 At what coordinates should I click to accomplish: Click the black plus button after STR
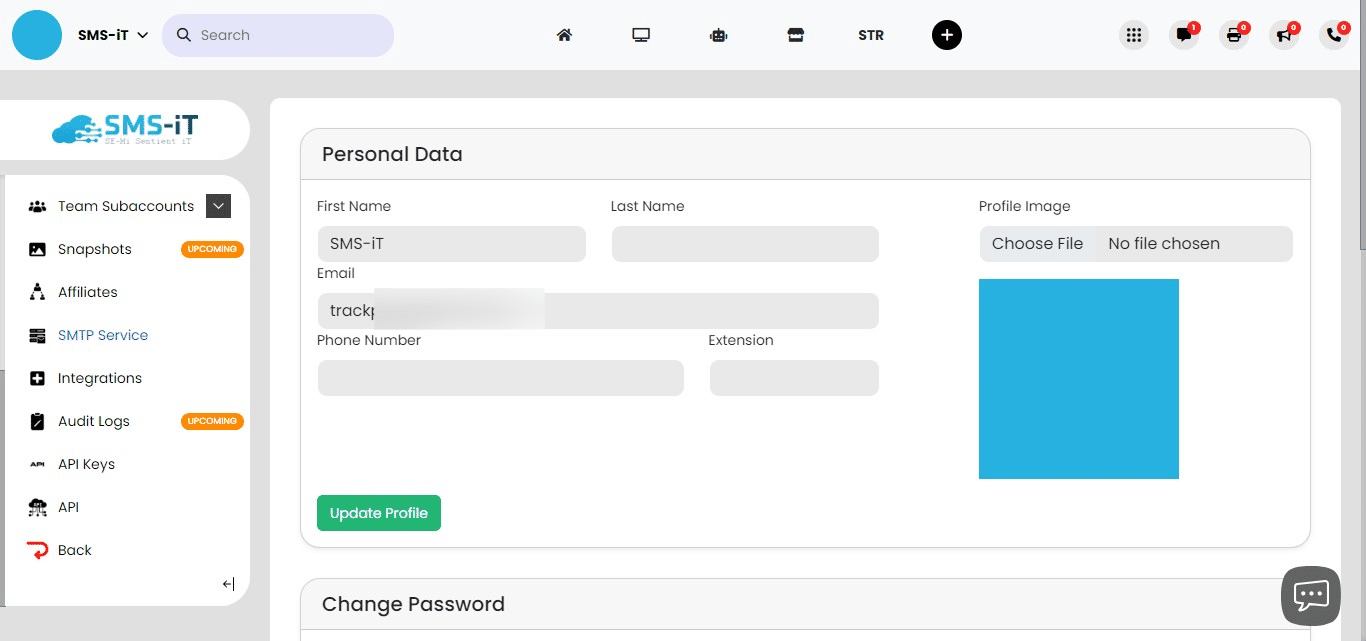point(946,34)
